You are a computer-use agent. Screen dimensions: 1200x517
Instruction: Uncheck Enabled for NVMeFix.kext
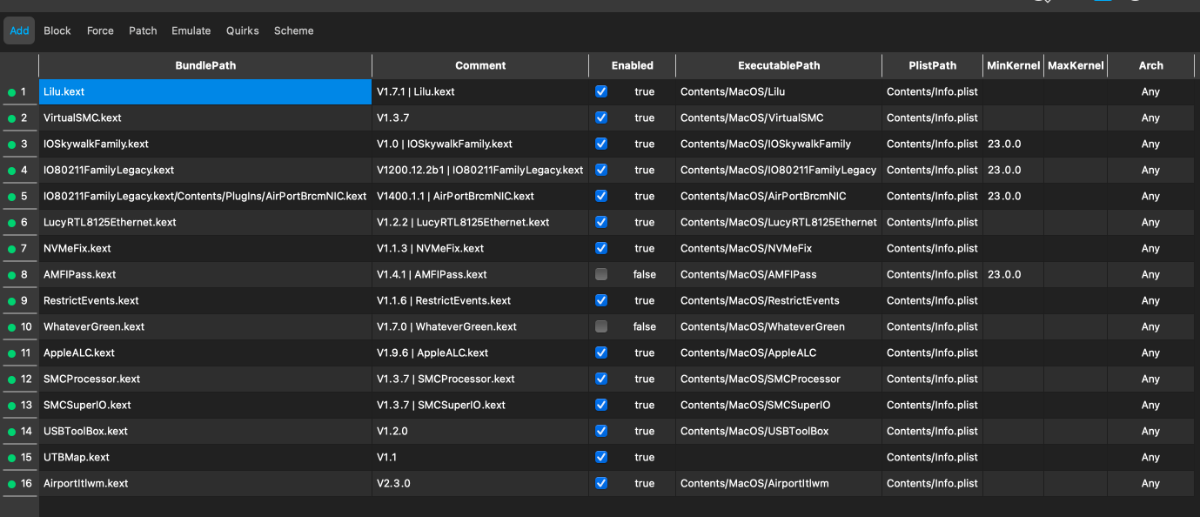(x=601, y=248)
